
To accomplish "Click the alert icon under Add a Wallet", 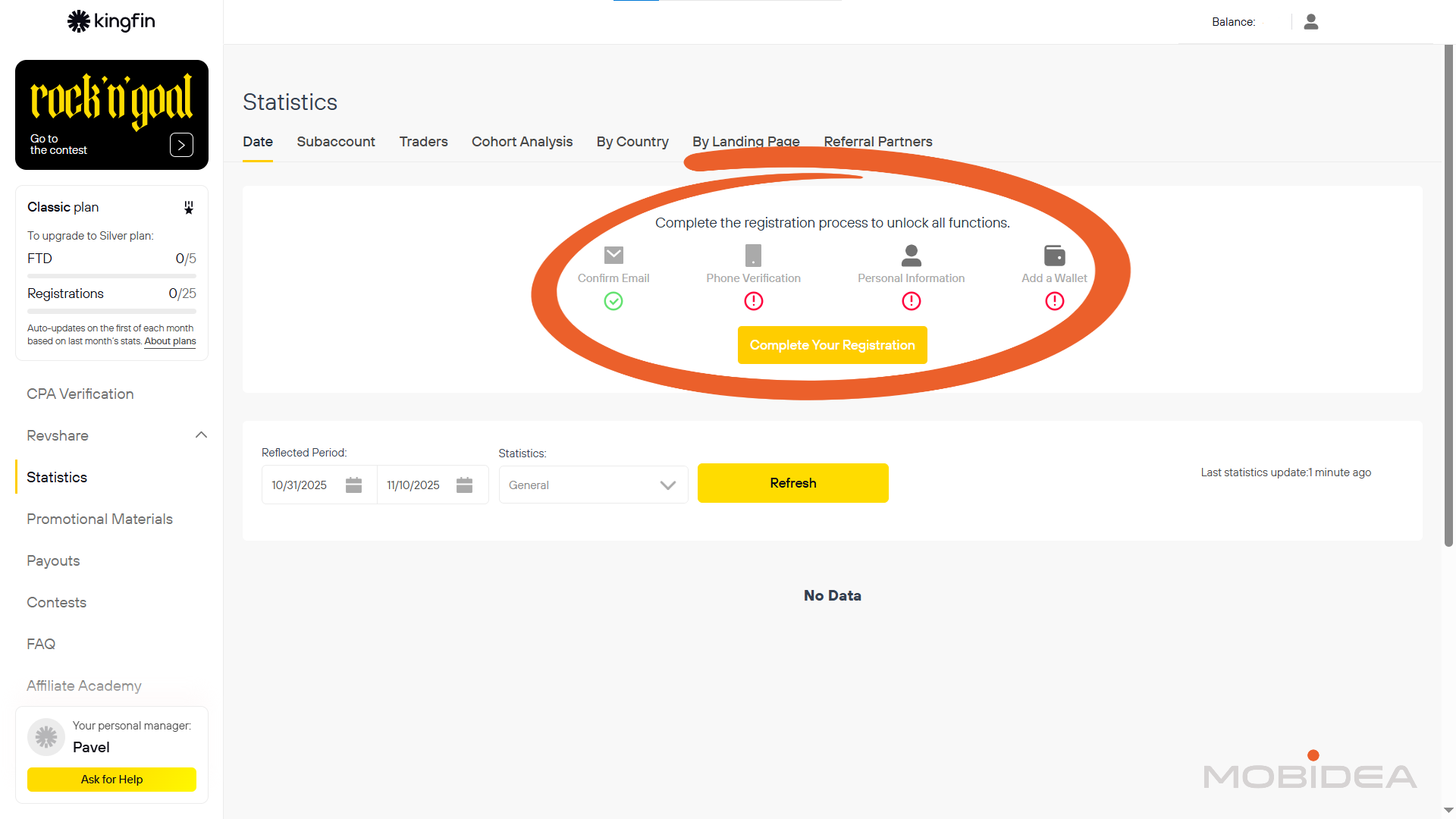I will coord(1053,301).
